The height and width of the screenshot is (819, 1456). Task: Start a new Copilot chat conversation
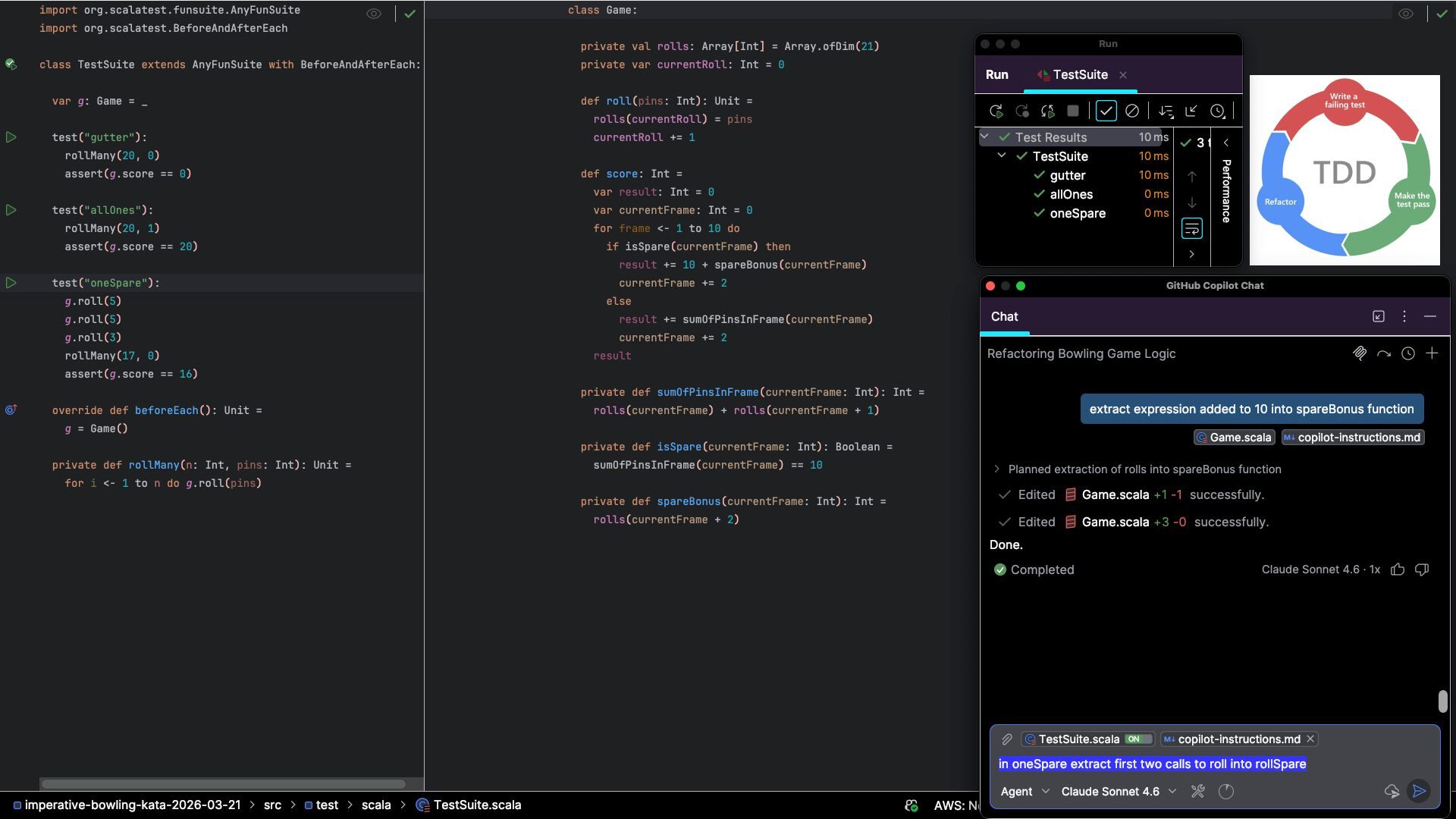(x=1432, y=353)
